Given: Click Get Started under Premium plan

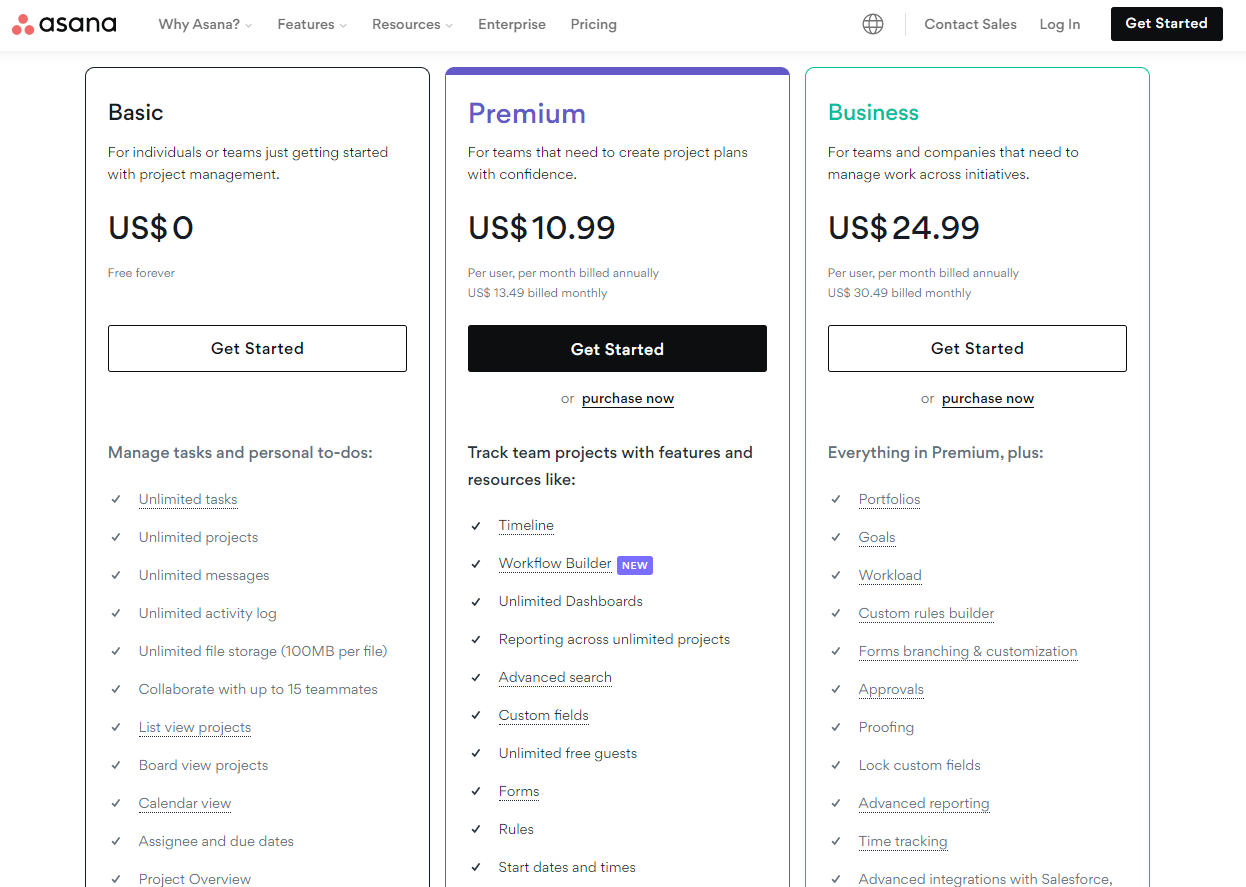Looking at the screenshot, I should point(617,349).
